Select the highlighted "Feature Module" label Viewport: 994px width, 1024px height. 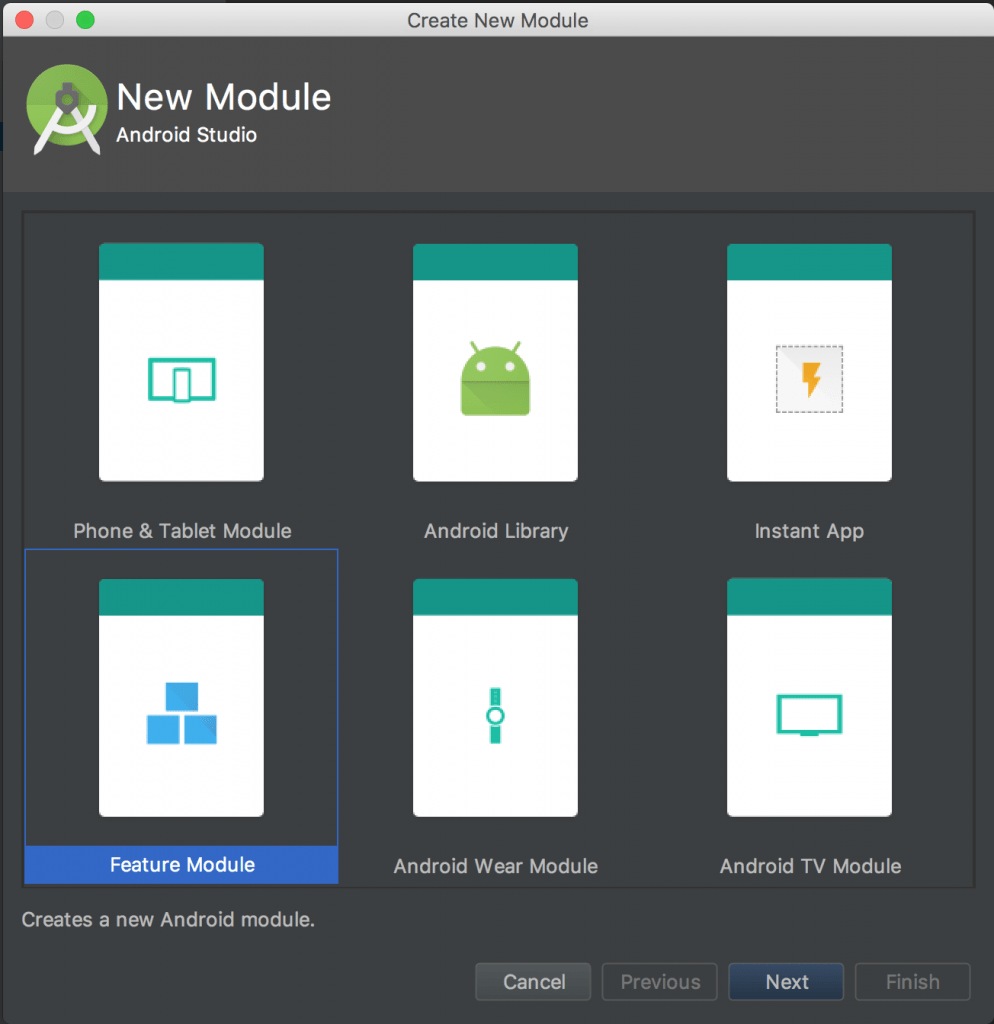(x=182, y=865)
